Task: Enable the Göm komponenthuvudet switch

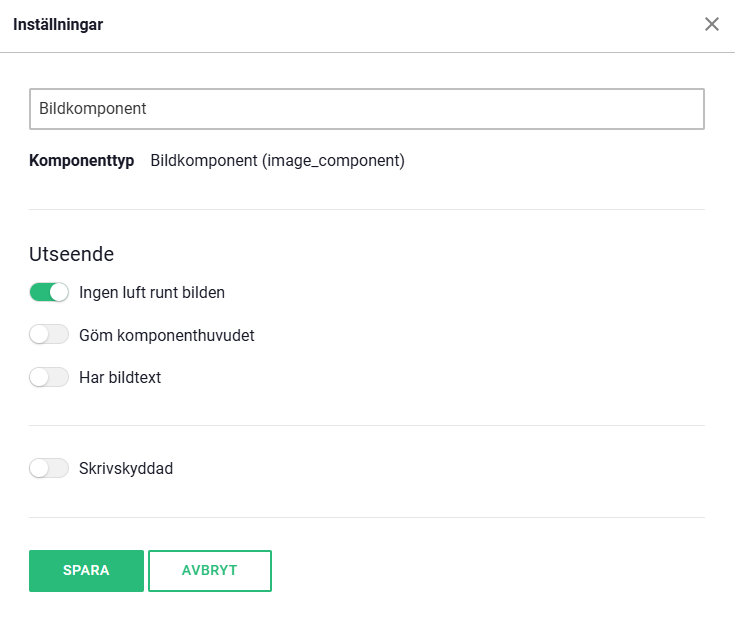Action: click(49, 335)
